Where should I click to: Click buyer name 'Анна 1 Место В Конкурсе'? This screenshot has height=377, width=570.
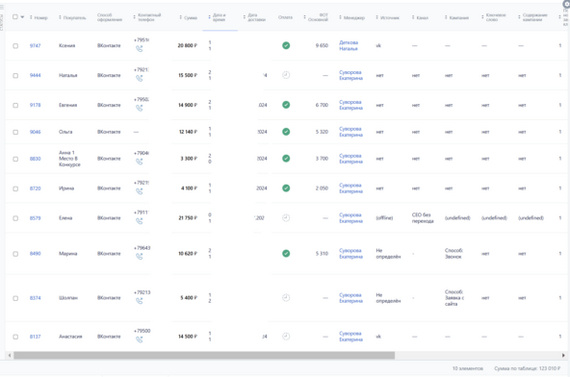tap(69, 159)
